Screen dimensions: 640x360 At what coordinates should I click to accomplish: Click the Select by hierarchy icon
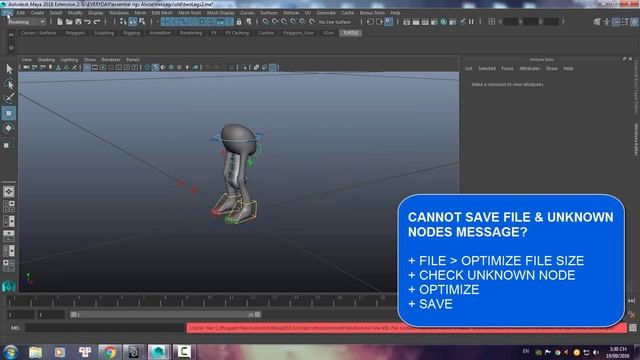coord(123,22)
